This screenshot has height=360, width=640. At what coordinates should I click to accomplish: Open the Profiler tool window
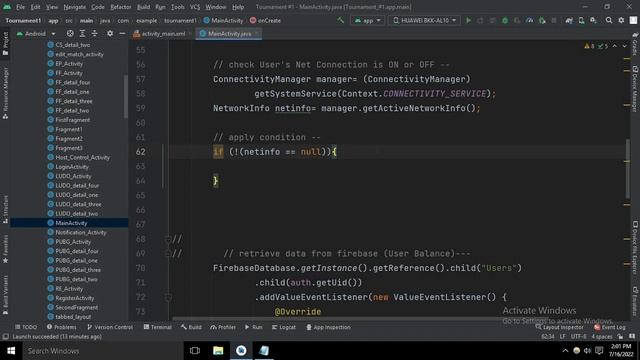pos(223,327)
